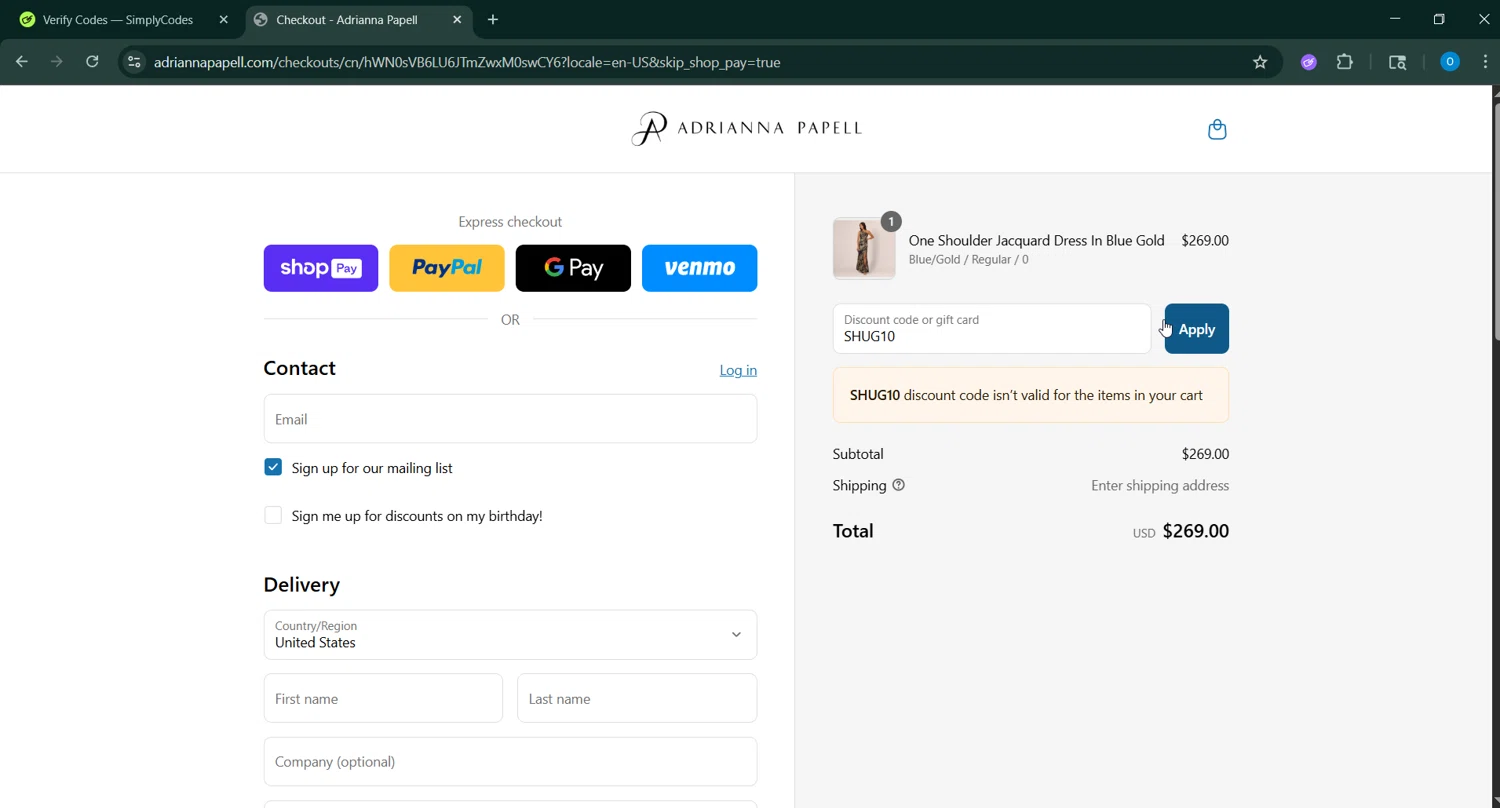
Task: Focus the Email input field
Action: 510,419
